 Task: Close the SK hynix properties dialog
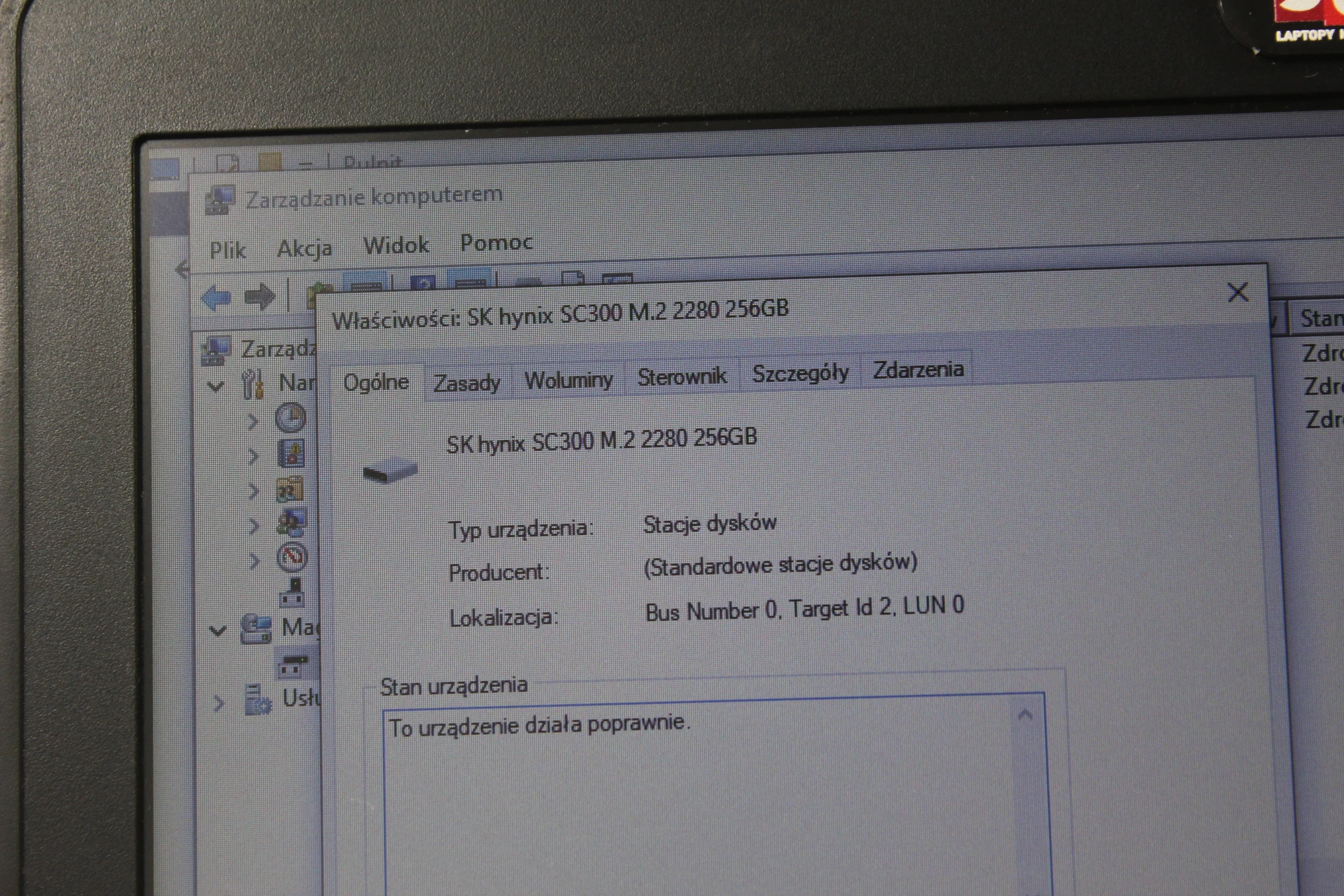(1238, 292)
